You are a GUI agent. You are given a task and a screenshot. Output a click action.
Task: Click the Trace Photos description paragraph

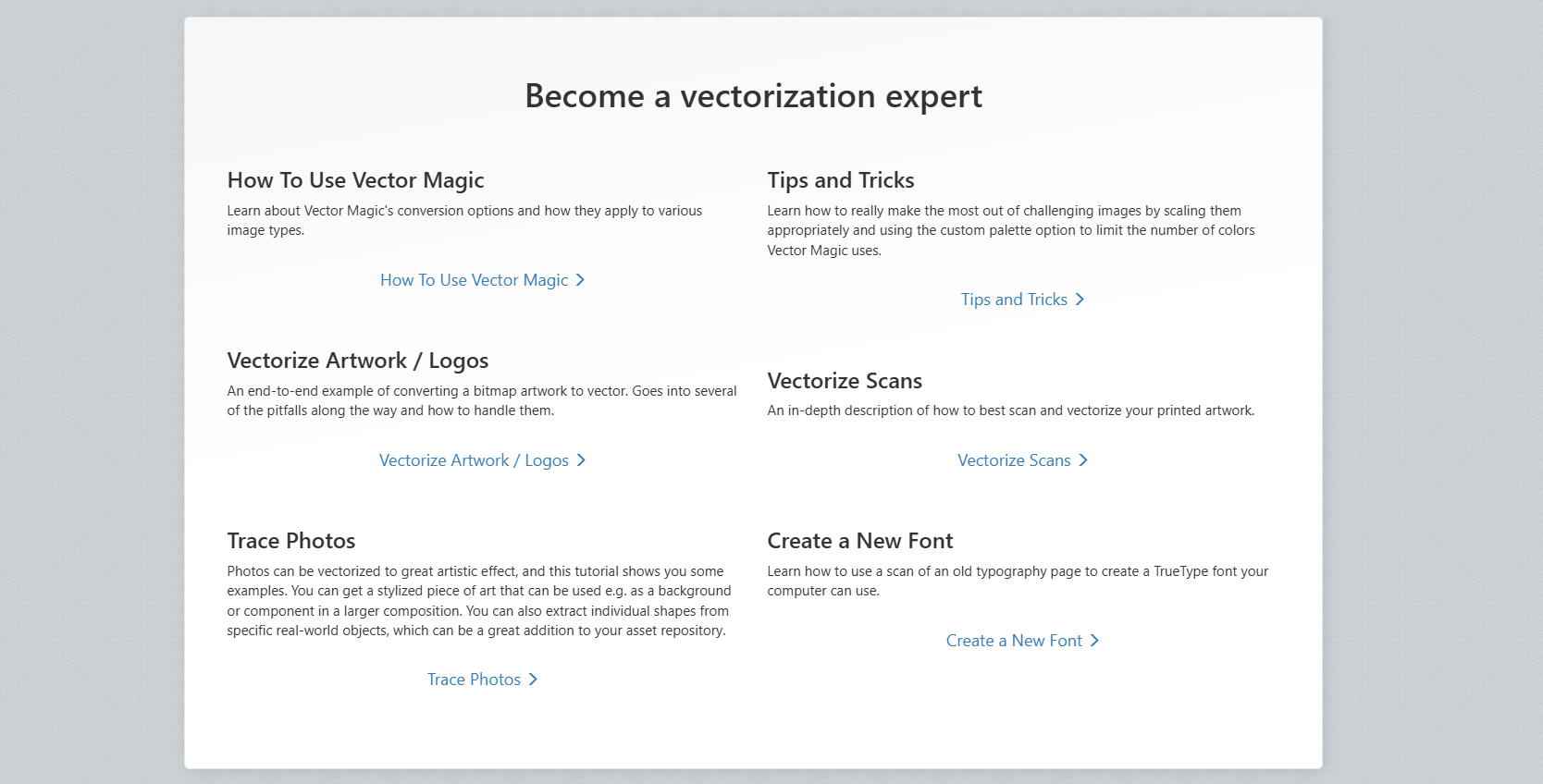[478, 601]
